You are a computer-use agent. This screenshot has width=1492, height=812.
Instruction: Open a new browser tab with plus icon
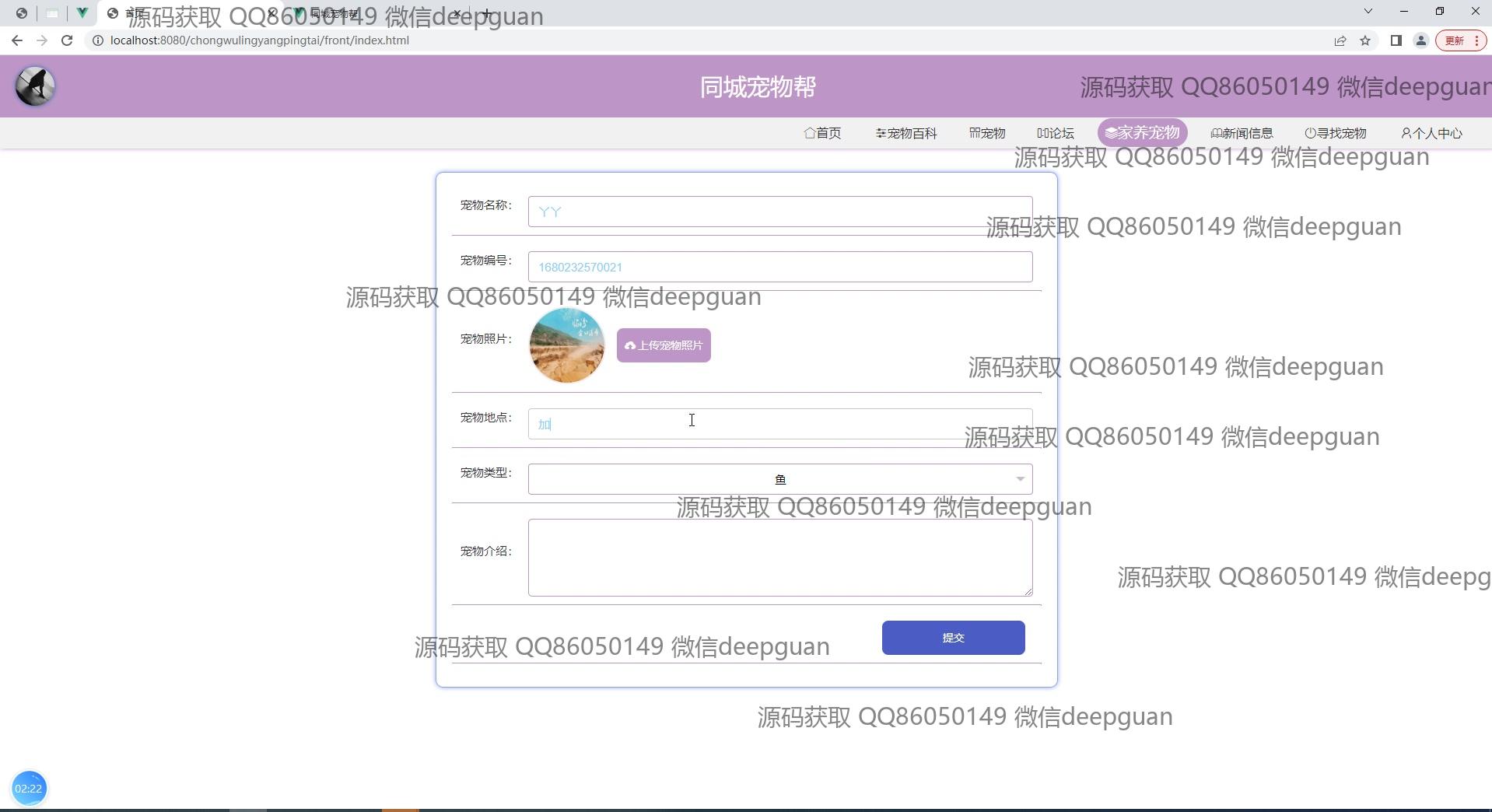(x=486, y=13)
